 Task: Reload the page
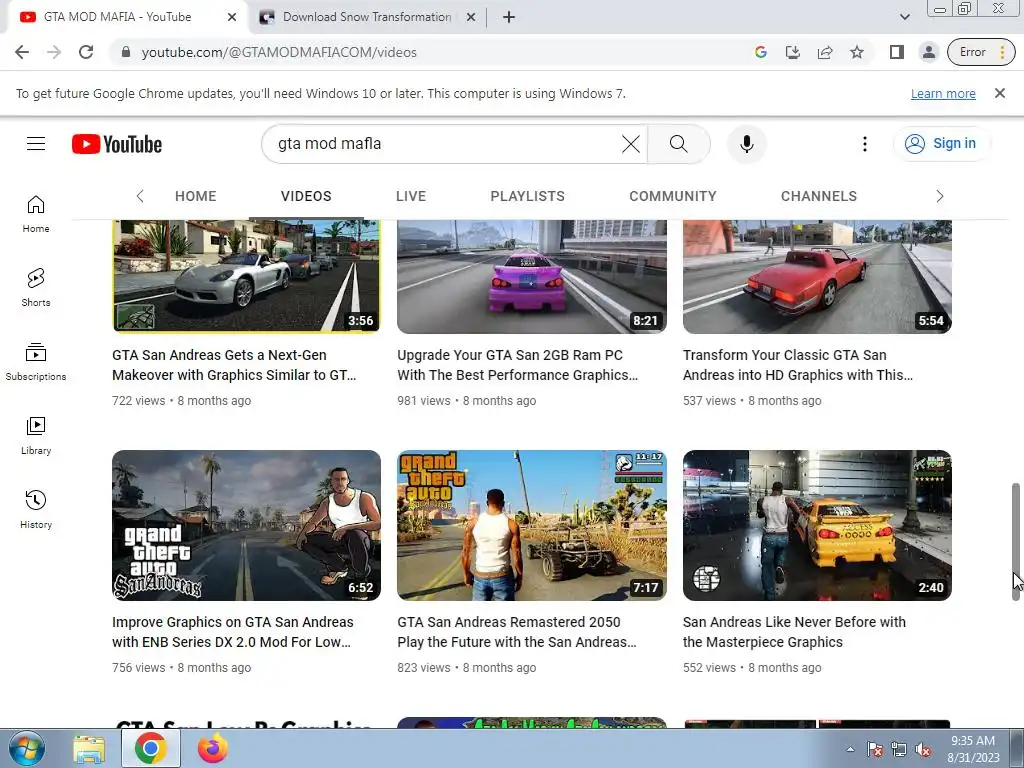click(x=86, y=52)
